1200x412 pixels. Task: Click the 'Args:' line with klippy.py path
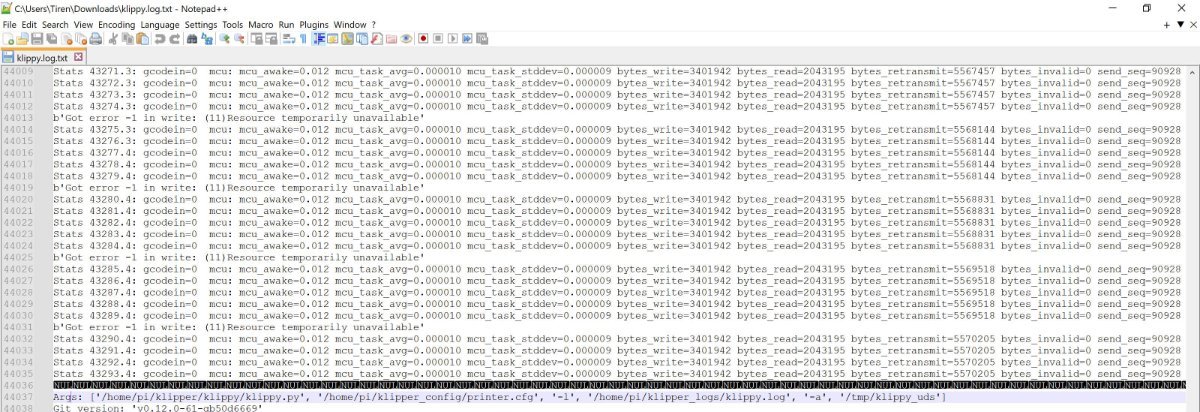pos(499,397)
